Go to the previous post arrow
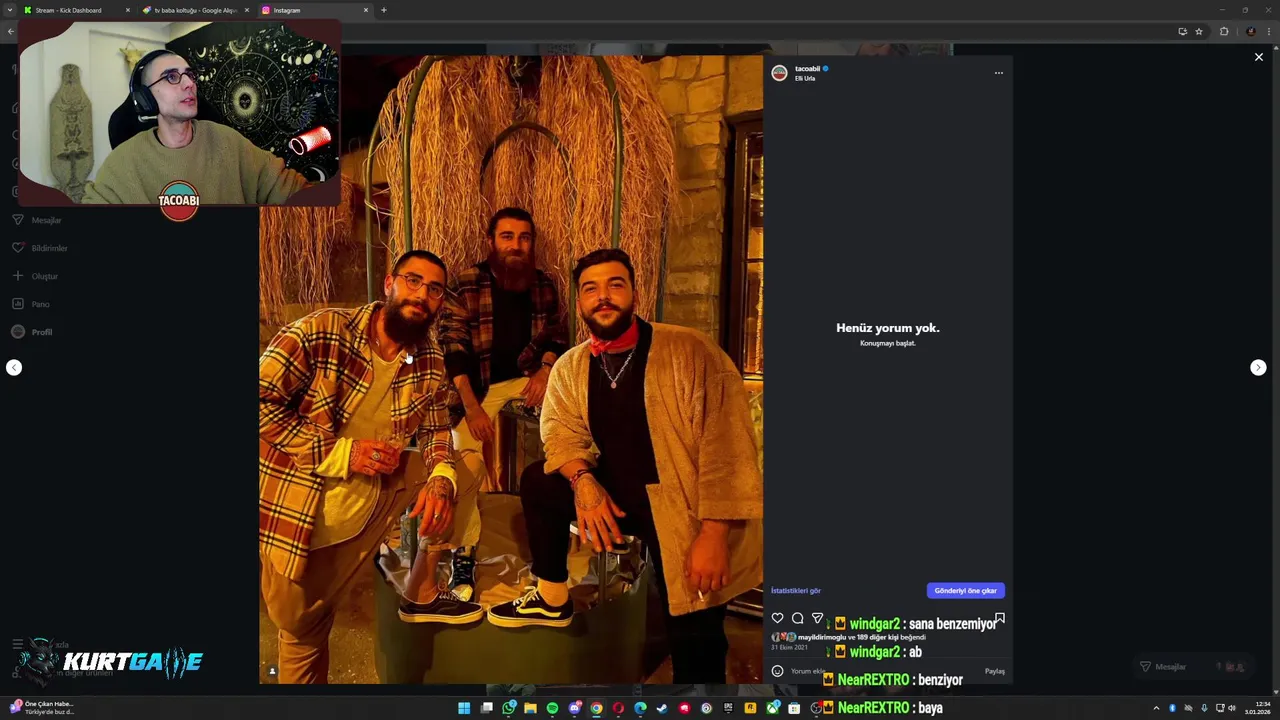The width and height of the screenshot is (1280, 720). tap(14, 368)
